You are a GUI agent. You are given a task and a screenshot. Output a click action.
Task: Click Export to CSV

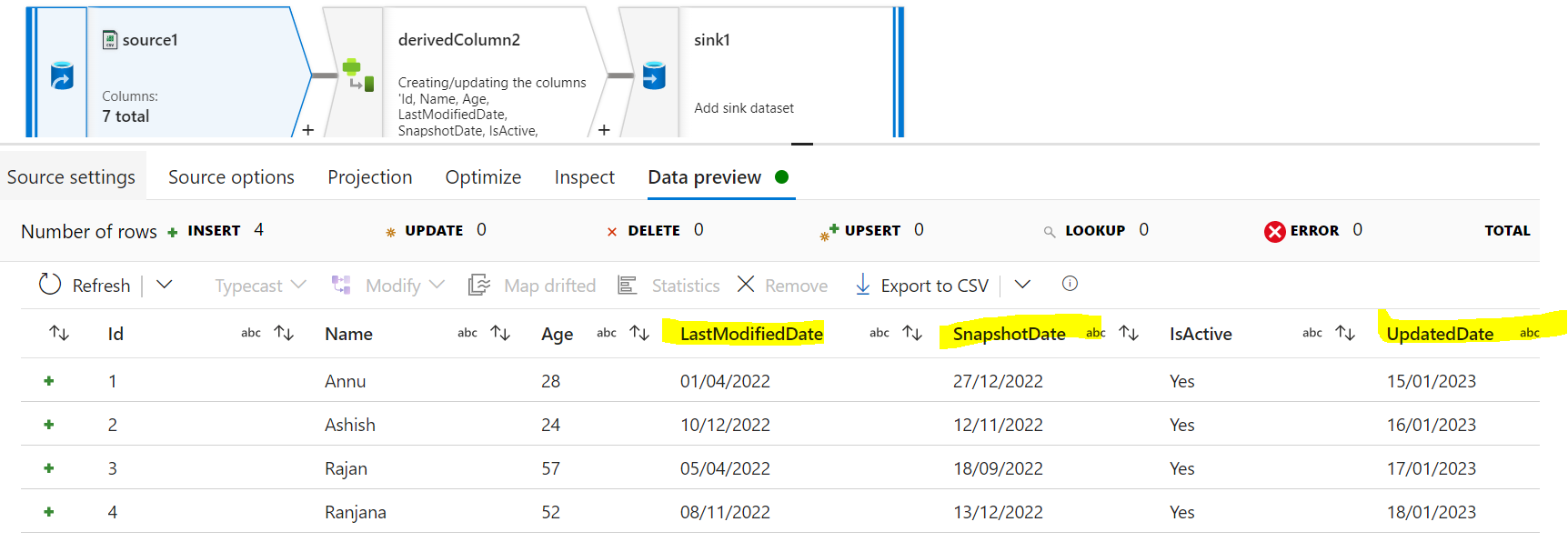[922, 286]
